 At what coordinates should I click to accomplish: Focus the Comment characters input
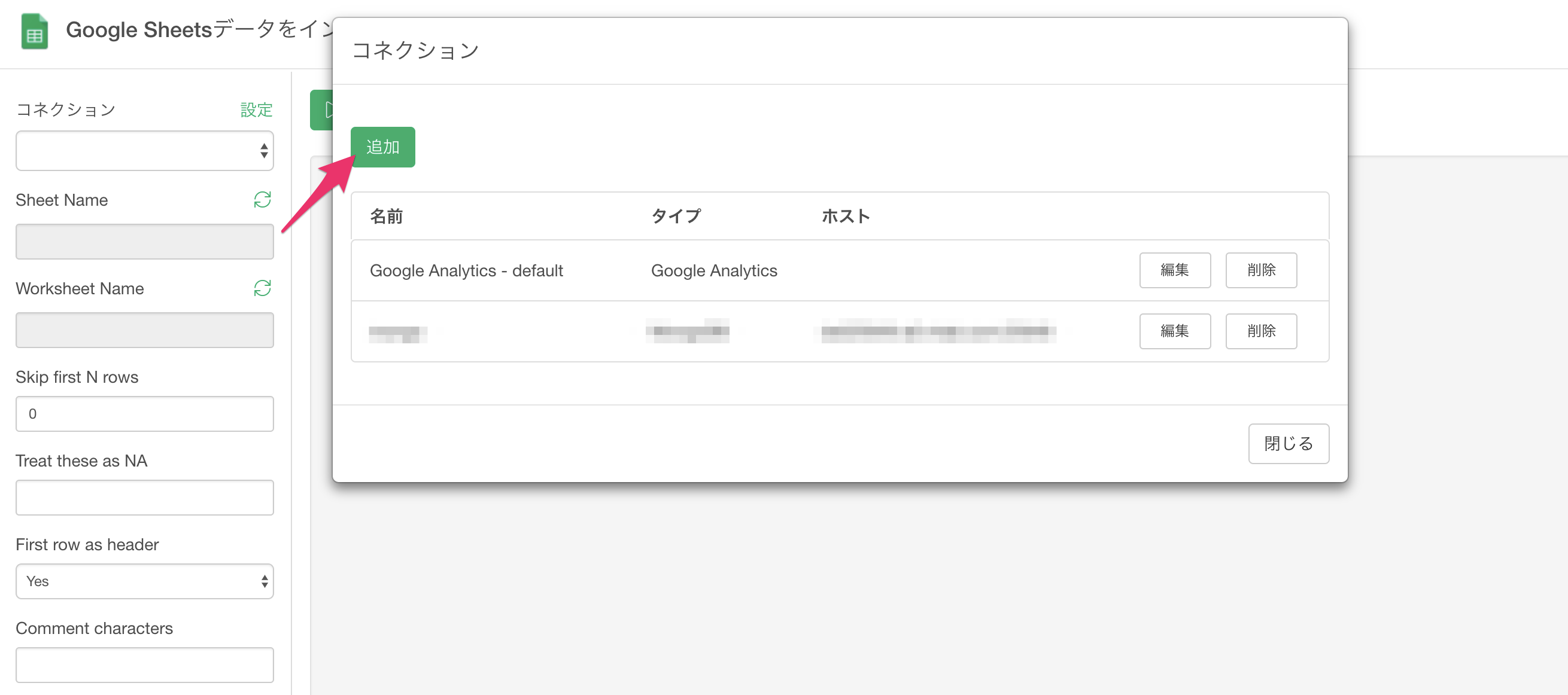click(145, 665)
